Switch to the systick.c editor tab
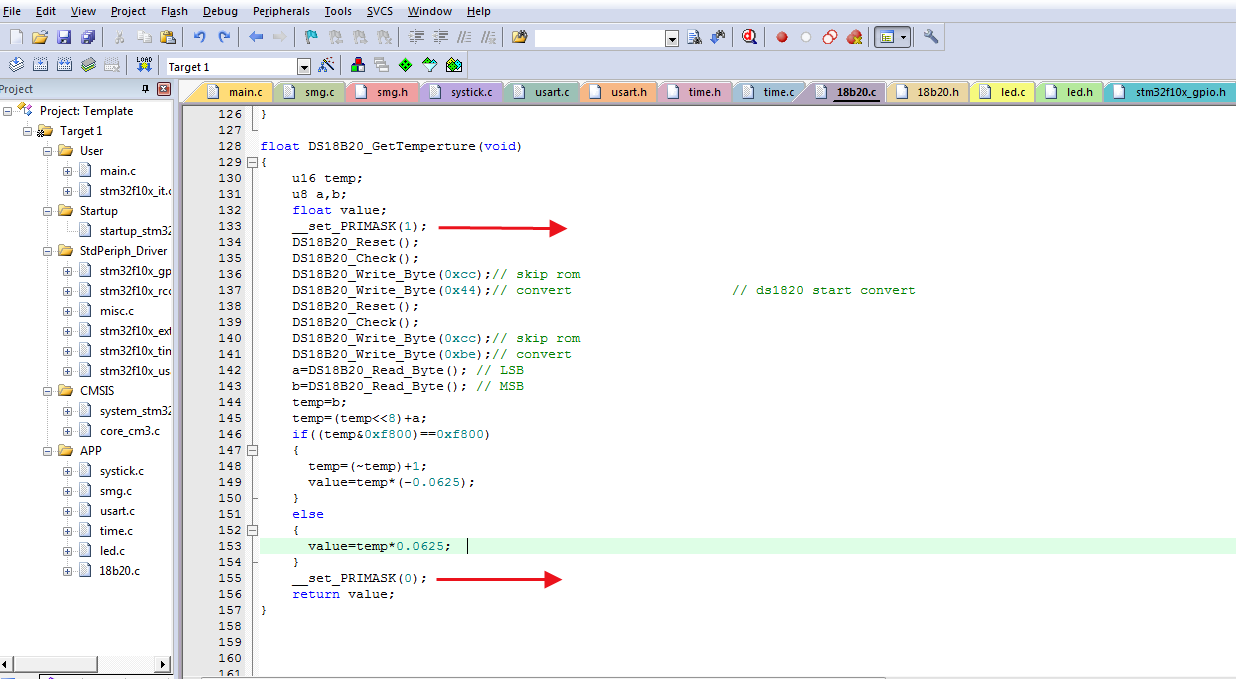This screenshot has width=1236, height=679. 462,92
